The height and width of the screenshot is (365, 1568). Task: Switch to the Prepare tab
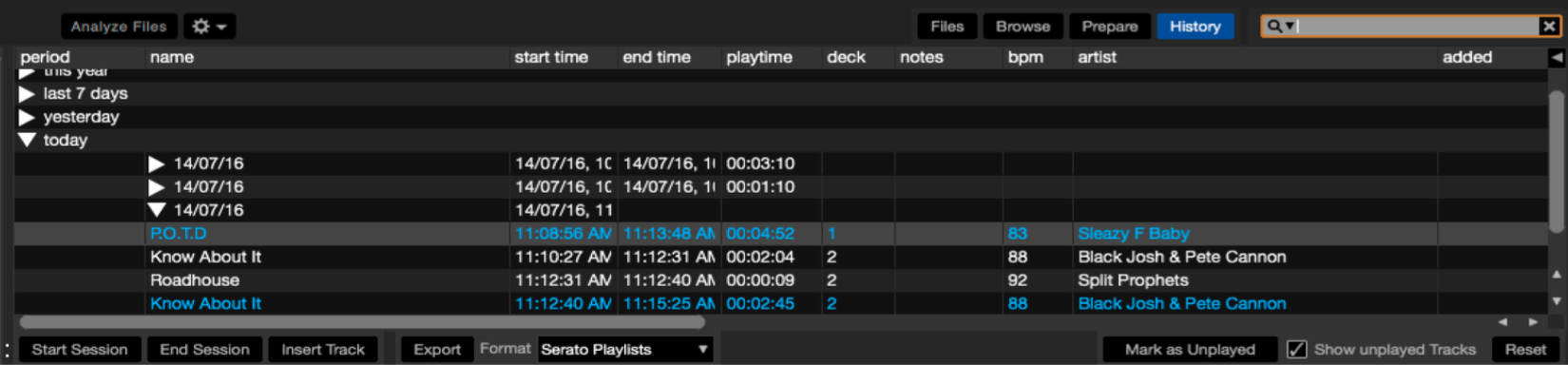point(1109,27)
